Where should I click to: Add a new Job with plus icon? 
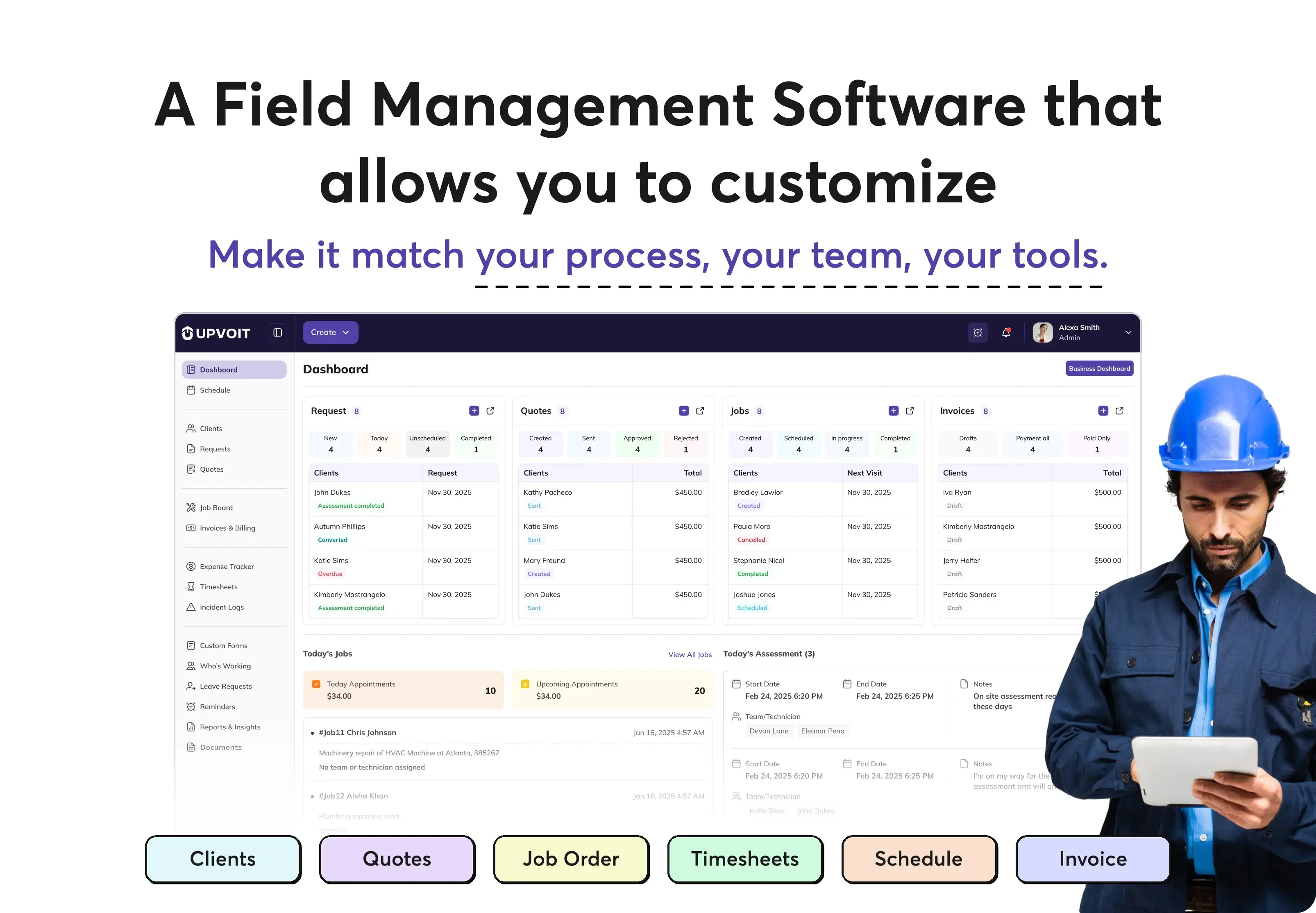[x=893, y=411]
